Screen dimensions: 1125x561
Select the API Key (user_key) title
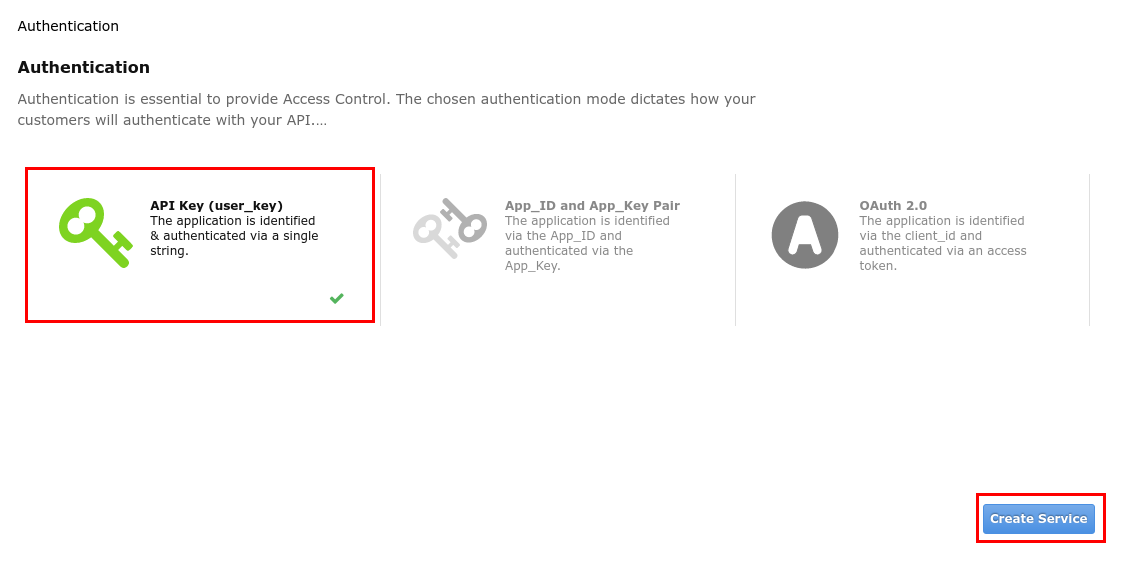pyautogui.click(x=216, y=206)
